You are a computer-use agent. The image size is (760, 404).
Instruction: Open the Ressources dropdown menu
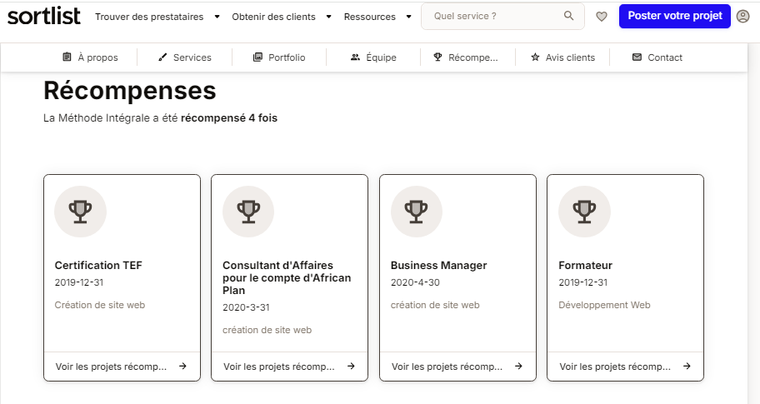(x=376, y=17)
